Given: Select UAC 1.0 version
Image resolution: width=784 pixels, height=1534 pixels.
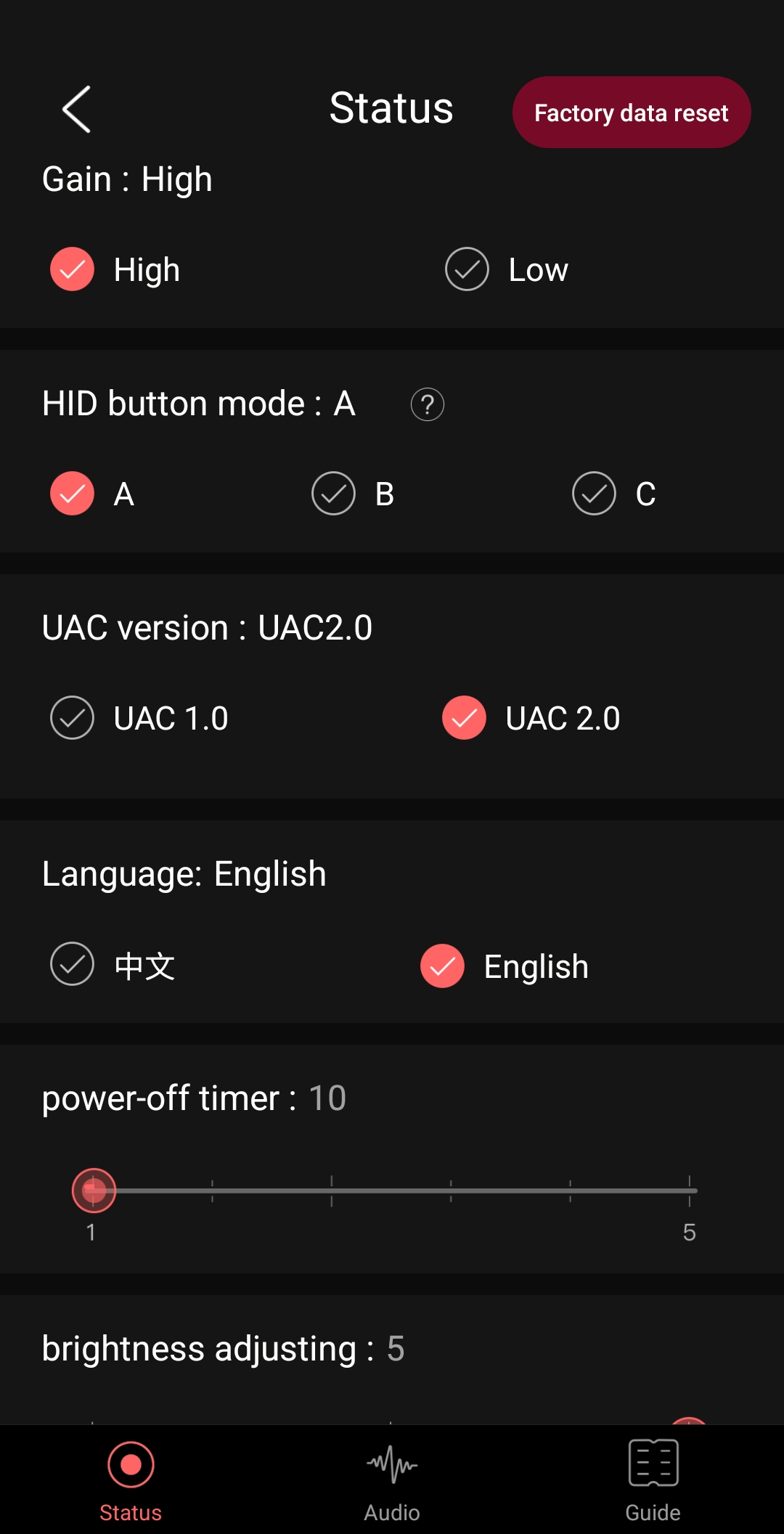Looking at the screenshot, I should (x=73, y=718).
